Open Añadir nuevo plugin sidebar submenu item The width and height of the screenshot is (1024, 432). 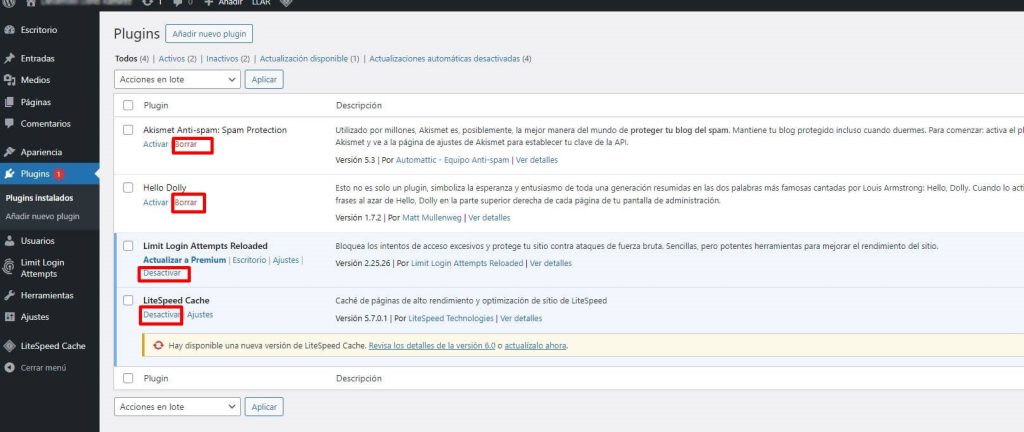coord(42,216)
